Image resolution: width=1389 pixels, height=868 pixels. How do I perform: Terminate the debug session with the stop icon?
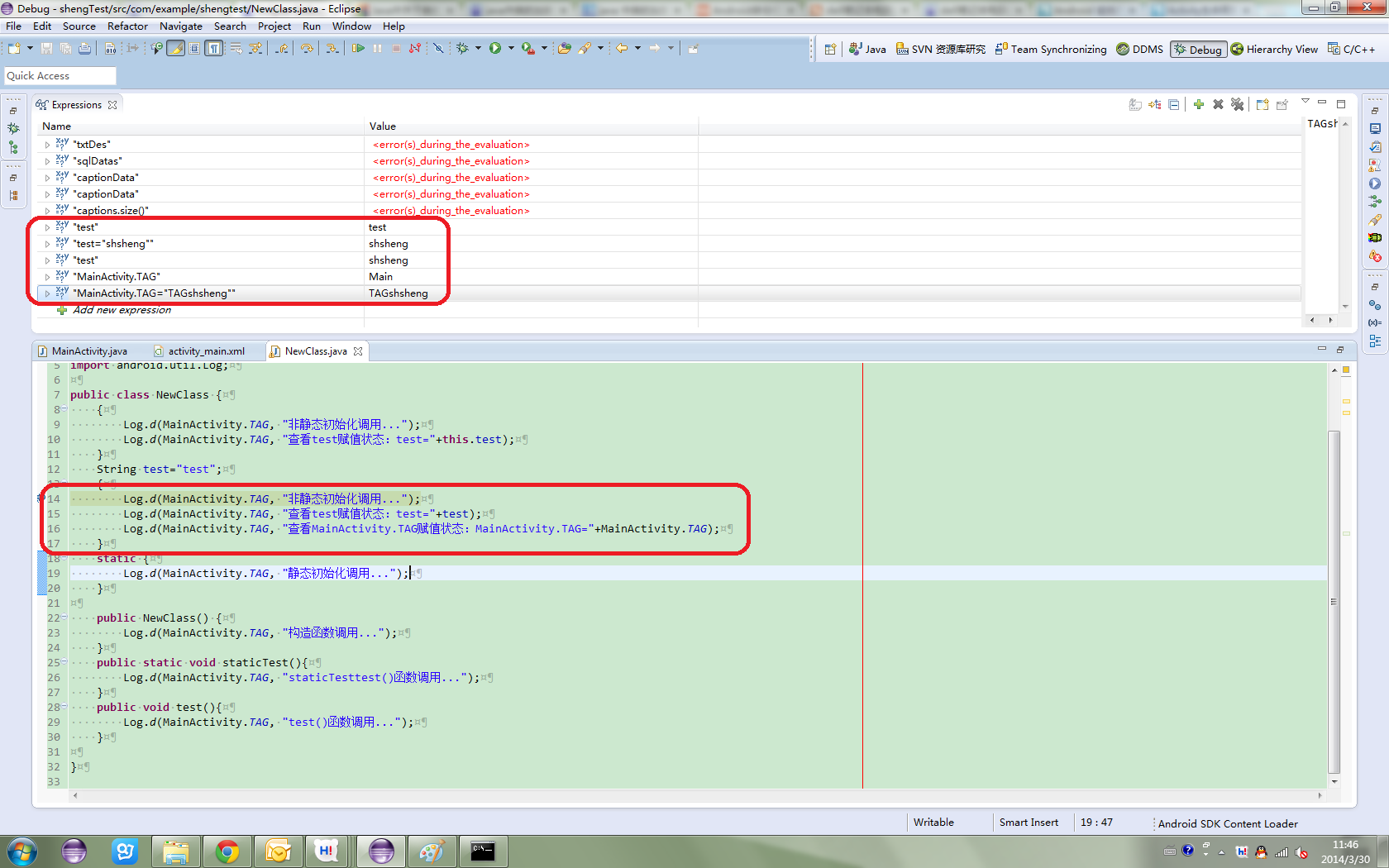396,48
